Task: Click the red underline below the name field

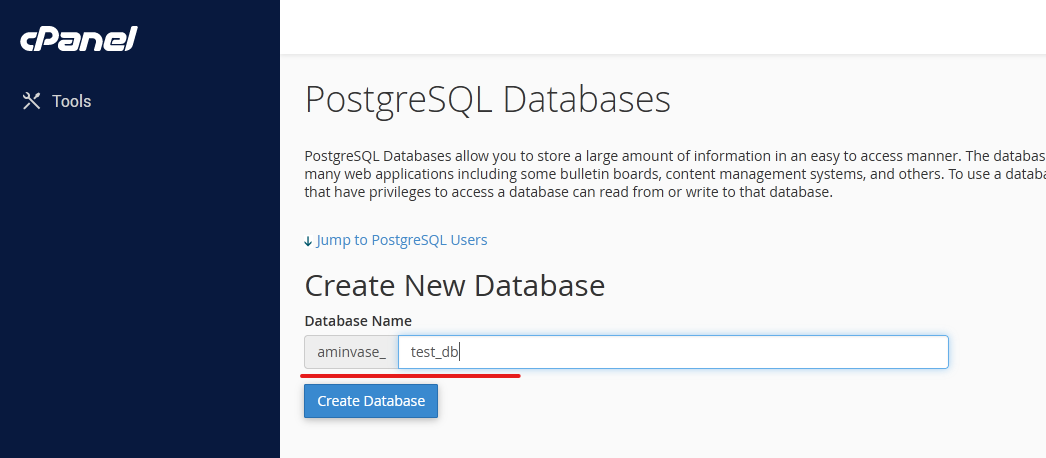Action: 410,376
